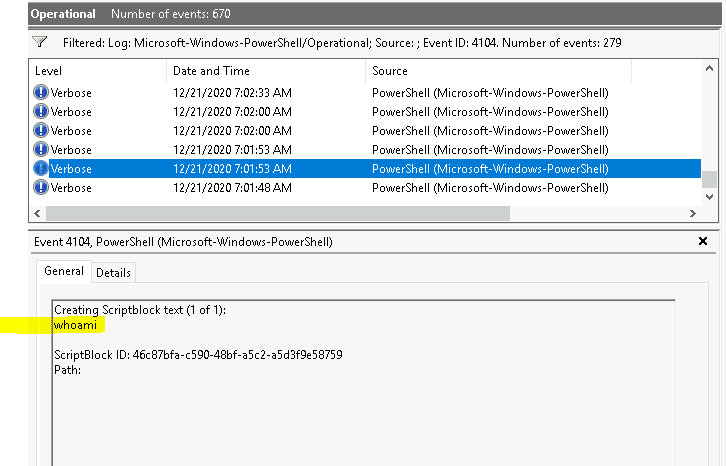Click the selected 7:01:53 AM event's Source cell
This screenshot has width=726, height=466.
click(x=490, y=169)
